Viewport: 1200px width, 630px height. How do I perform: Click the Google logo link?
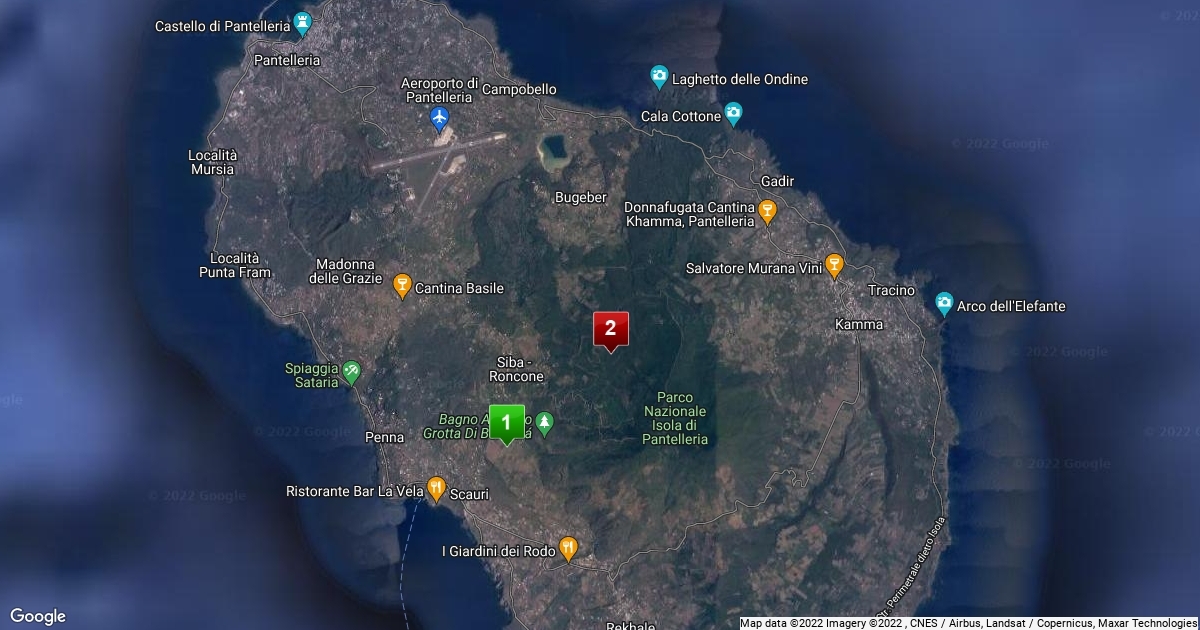point(38,616)
